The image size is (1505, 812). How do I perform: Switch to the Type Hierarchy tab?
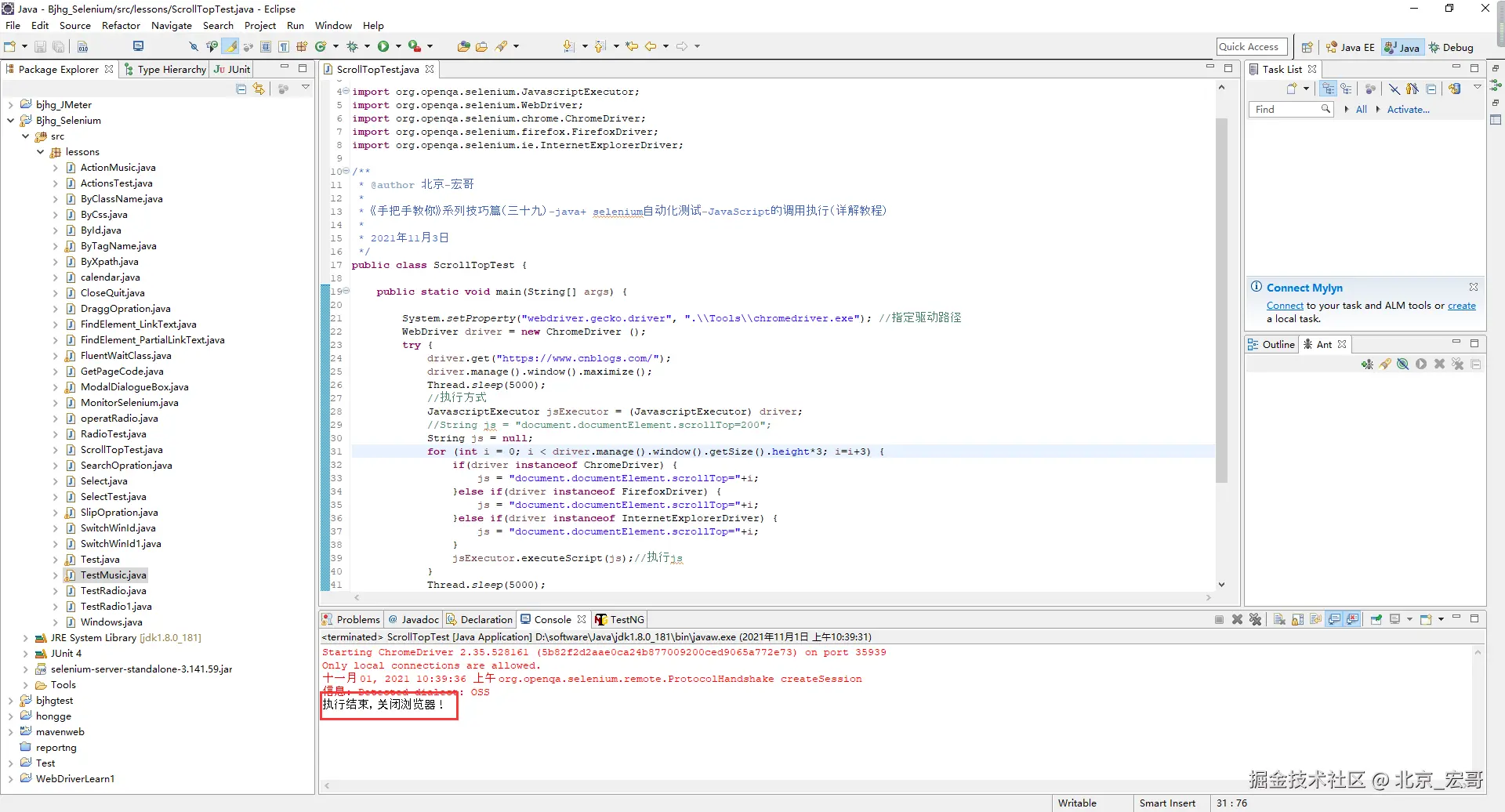click(165, 70)
